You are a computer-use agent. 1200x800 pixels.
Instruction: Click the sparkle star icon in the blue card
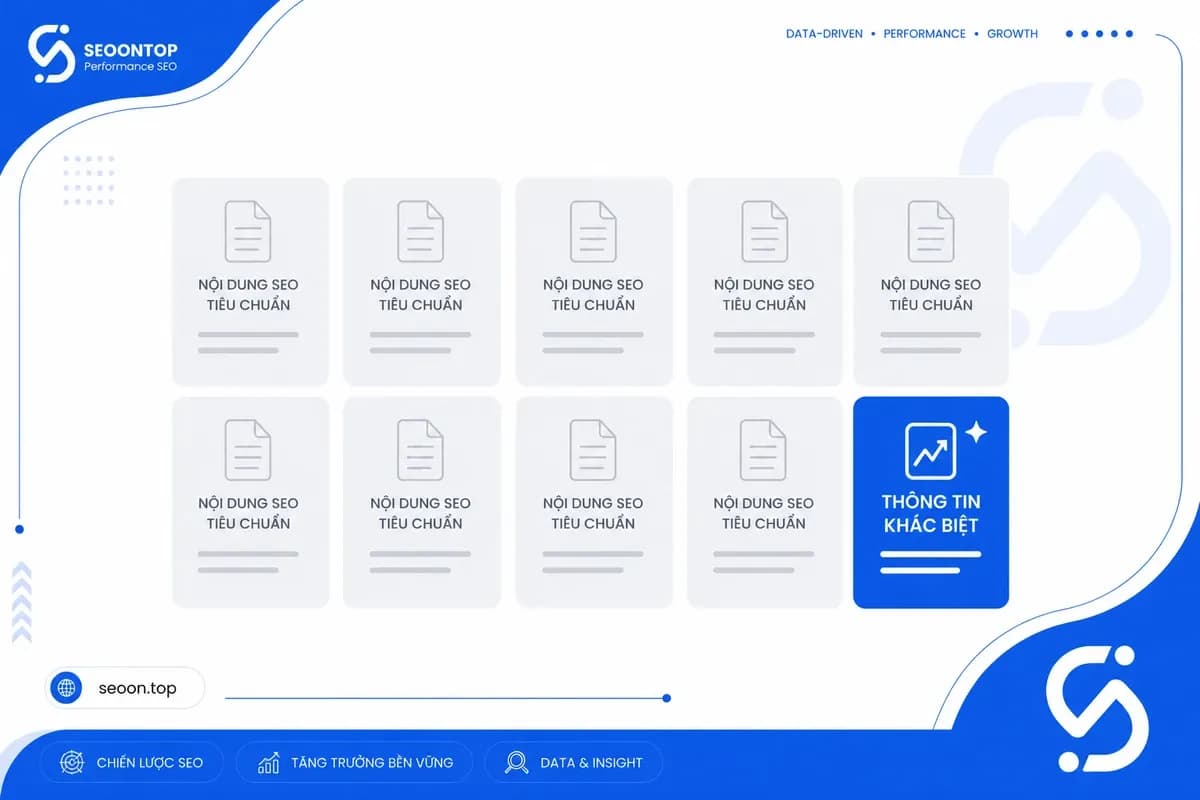(x=975, y=432)
